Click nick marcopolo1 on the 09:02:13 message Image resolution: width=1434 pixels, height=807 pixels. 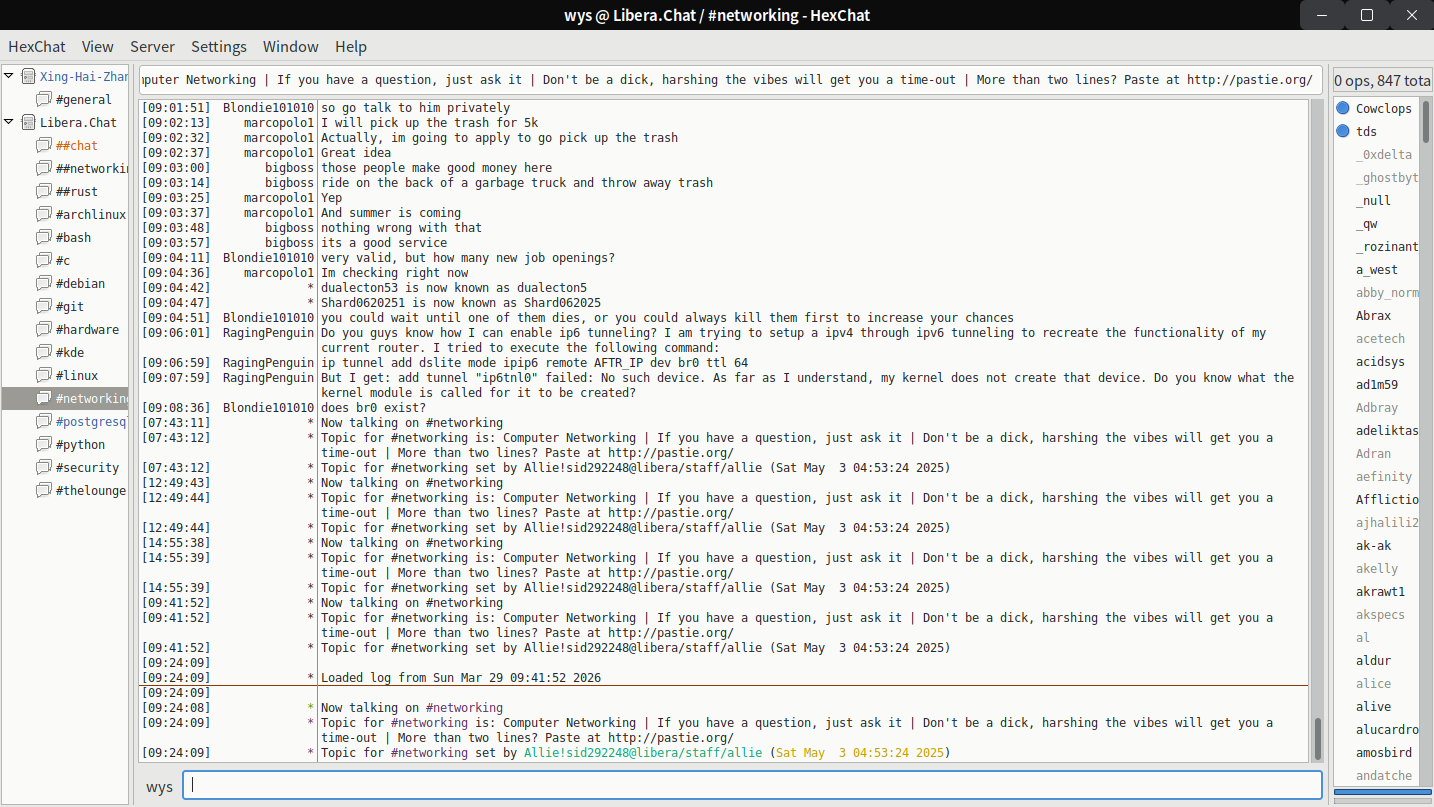tap(279, 123)
